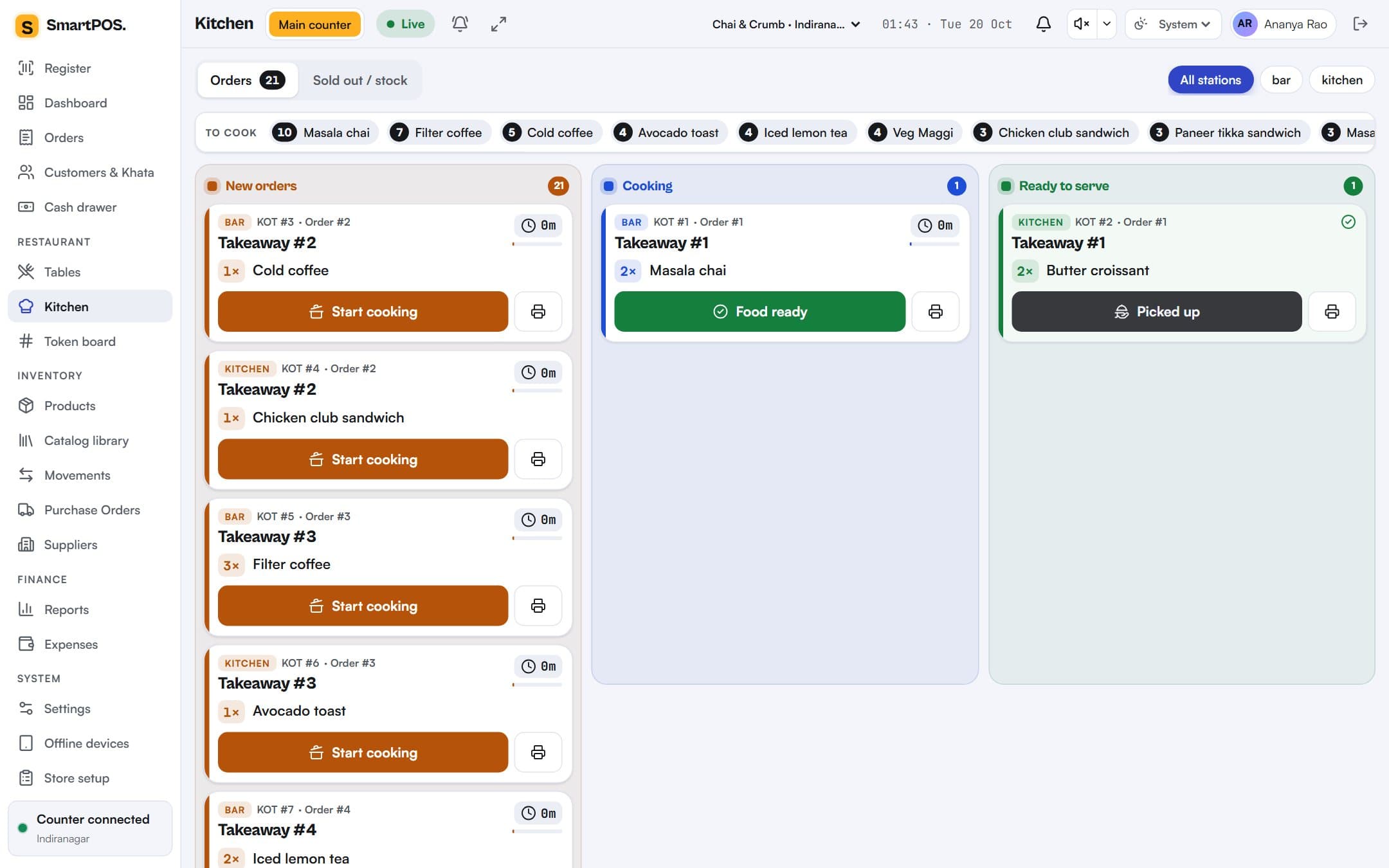This screenshot has height=868, width=1389.
Task: Mark Masala chai as Food ready
Action: point(759,312)
